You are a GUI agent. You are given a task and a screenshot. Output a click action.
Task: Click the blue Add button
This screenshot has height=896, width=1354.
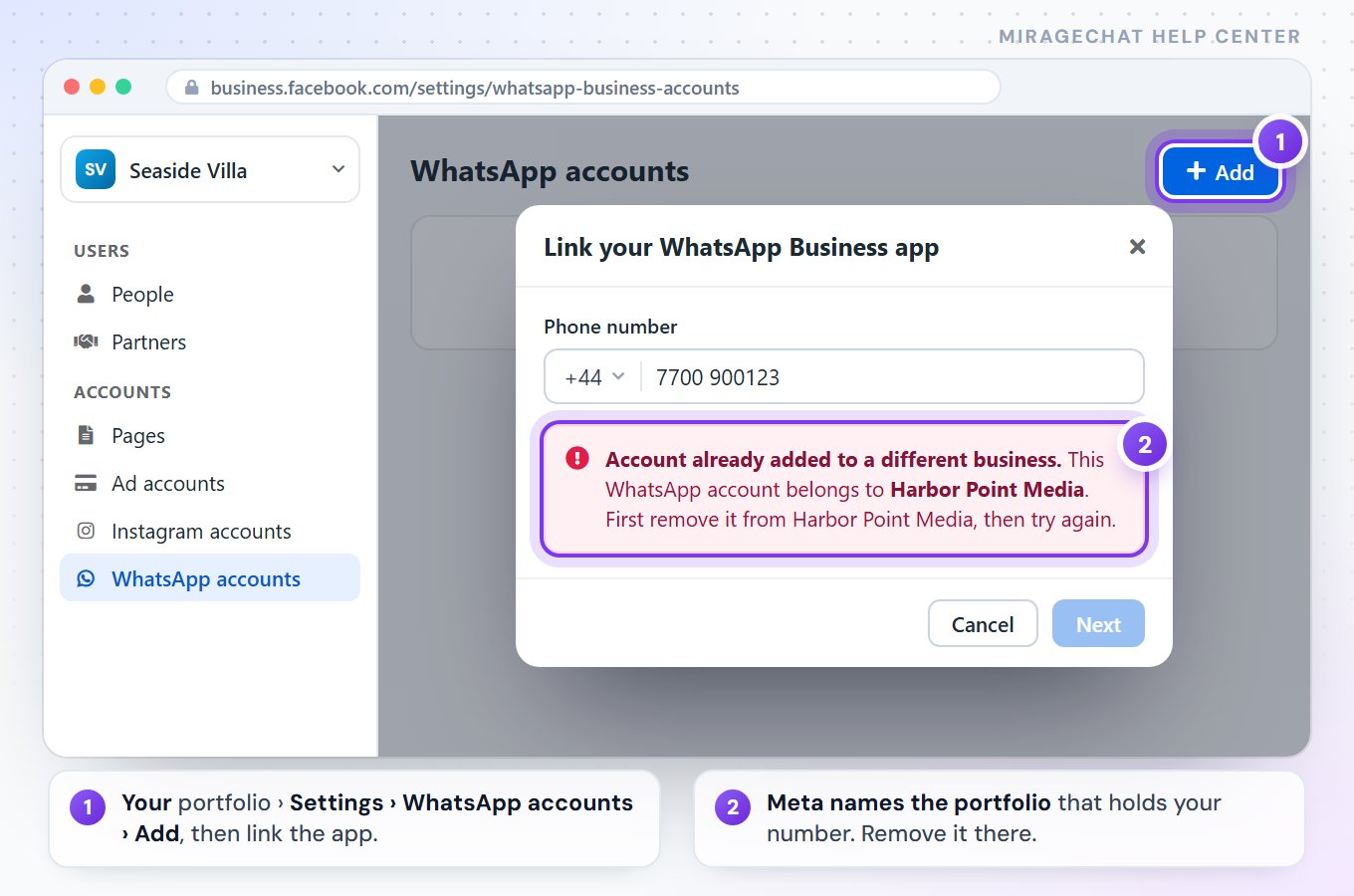(1221, 172)
